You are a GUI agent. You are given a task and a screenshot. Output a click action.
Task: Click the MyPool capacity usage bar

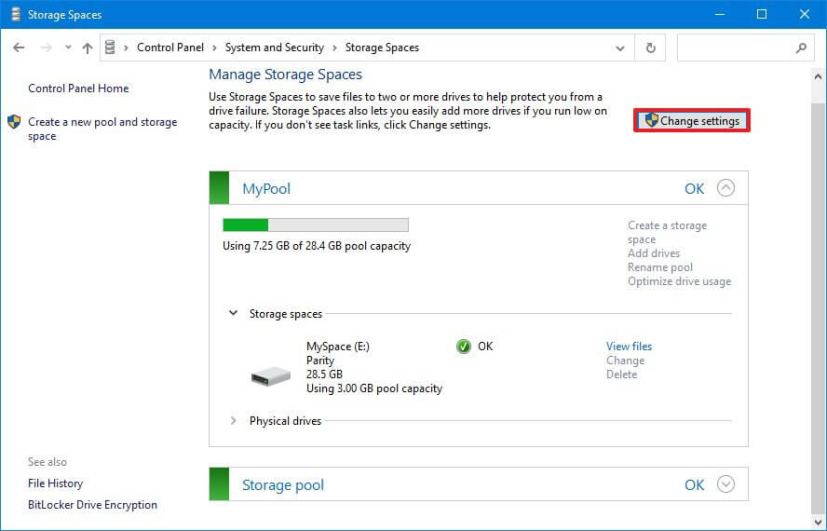point(315,225)
